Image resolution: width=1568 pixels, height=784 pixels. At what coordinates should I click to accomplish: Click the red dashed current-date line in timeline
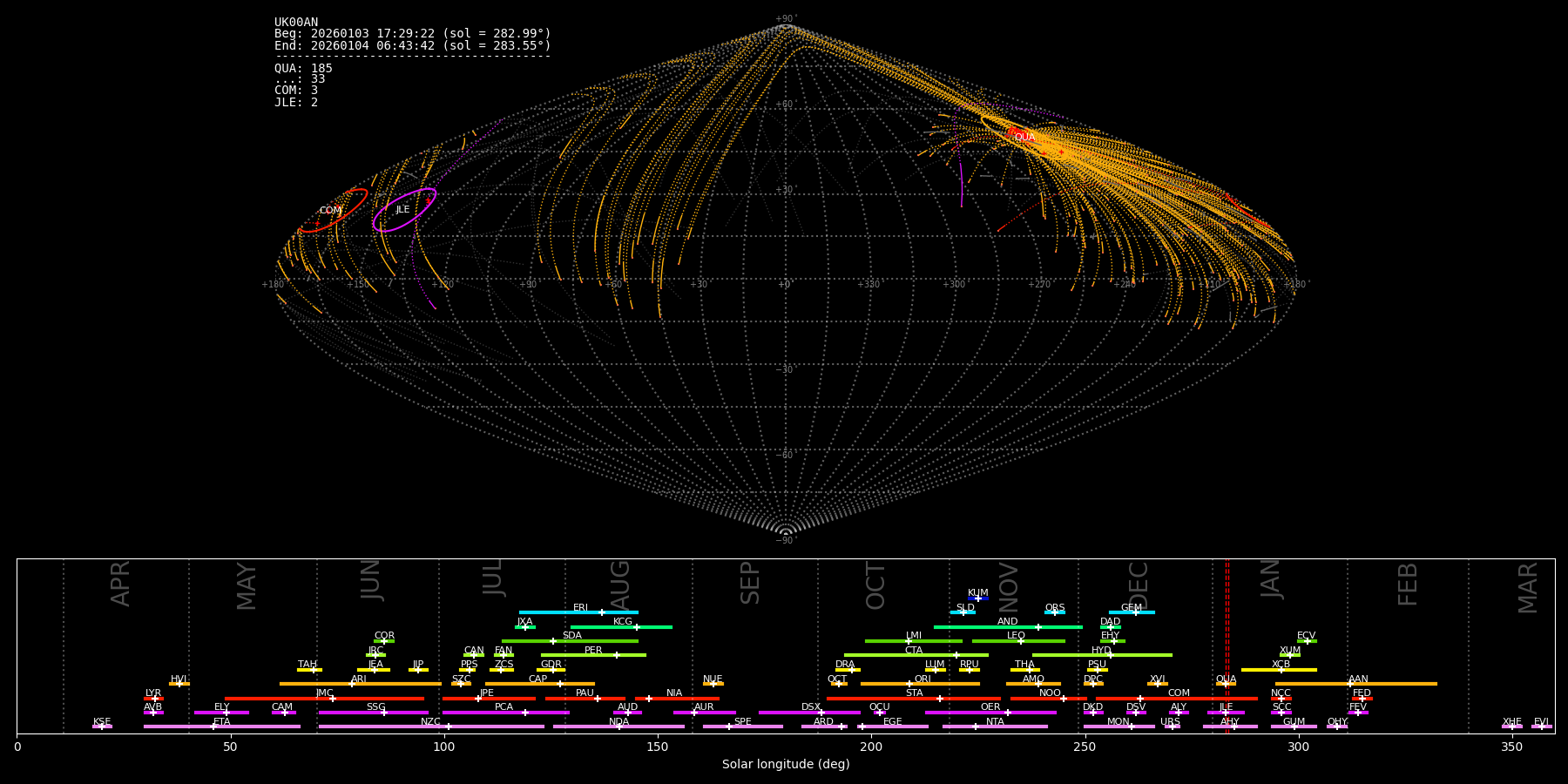[1227, 645]
